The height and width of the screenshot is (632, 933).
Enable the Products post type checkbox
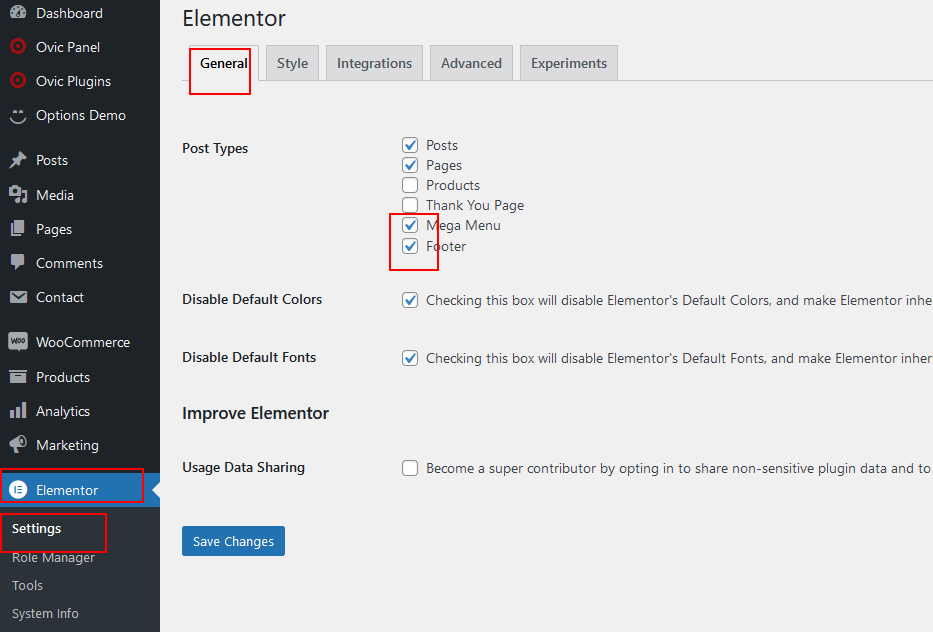(x=410, y=185)
